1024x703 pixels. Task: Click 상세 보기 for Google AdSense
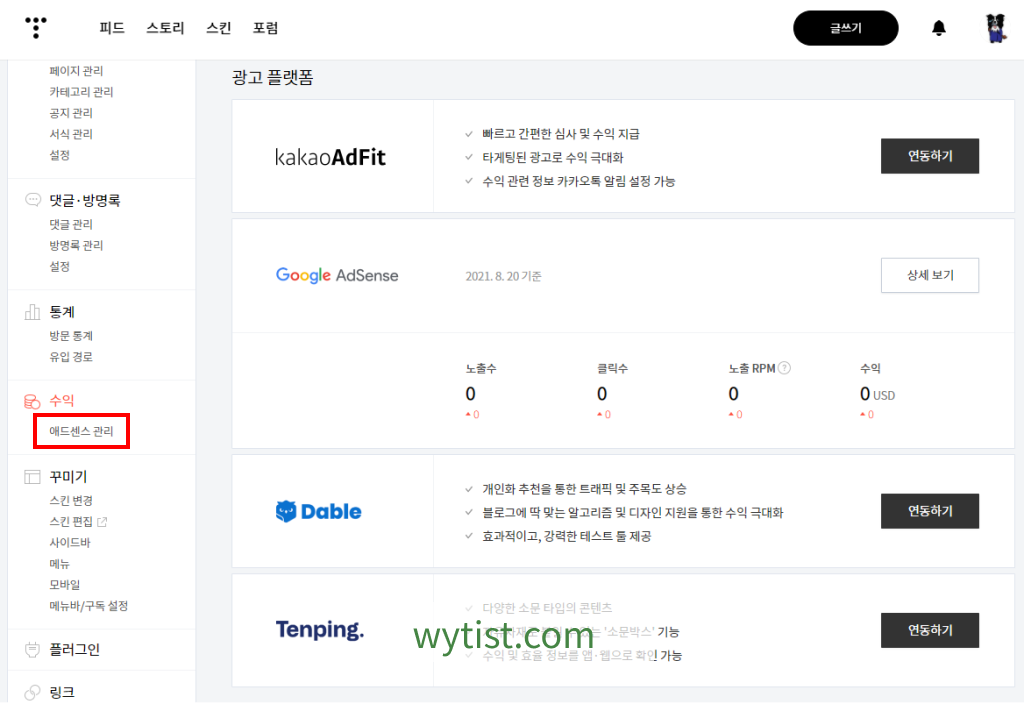[930, 275]
